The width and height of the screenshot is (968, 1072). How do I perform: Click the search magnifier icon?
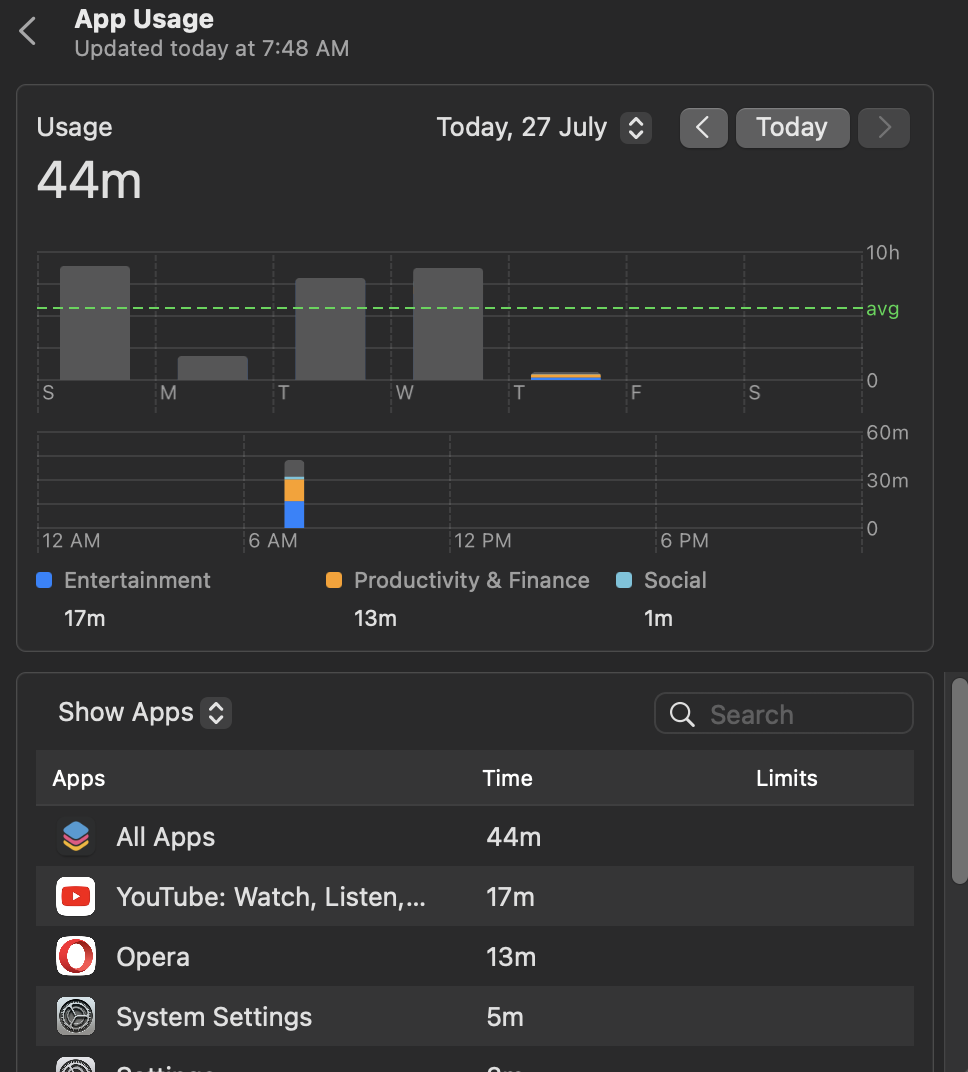(x=682, y=714)
